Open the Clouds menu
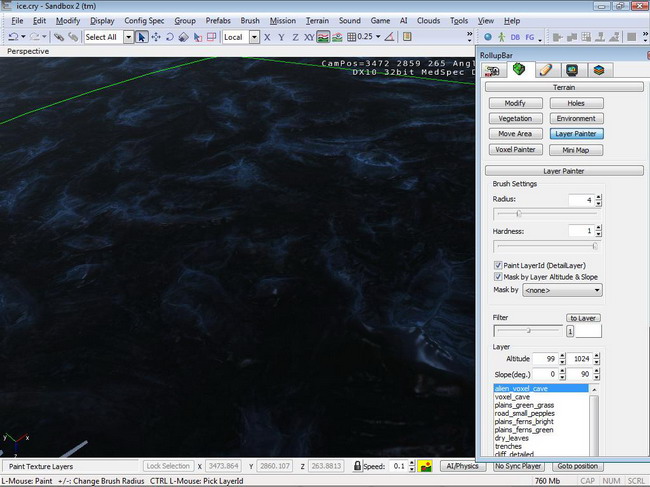 [x=428, y=21]
